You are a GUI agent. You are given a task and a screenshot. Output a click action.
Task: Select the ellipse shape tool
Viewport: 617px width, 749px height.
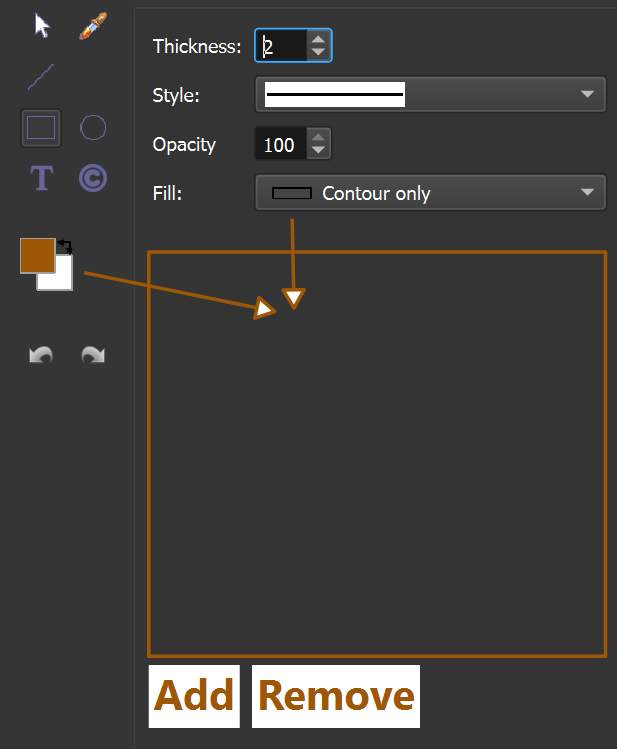coord(93,128)
